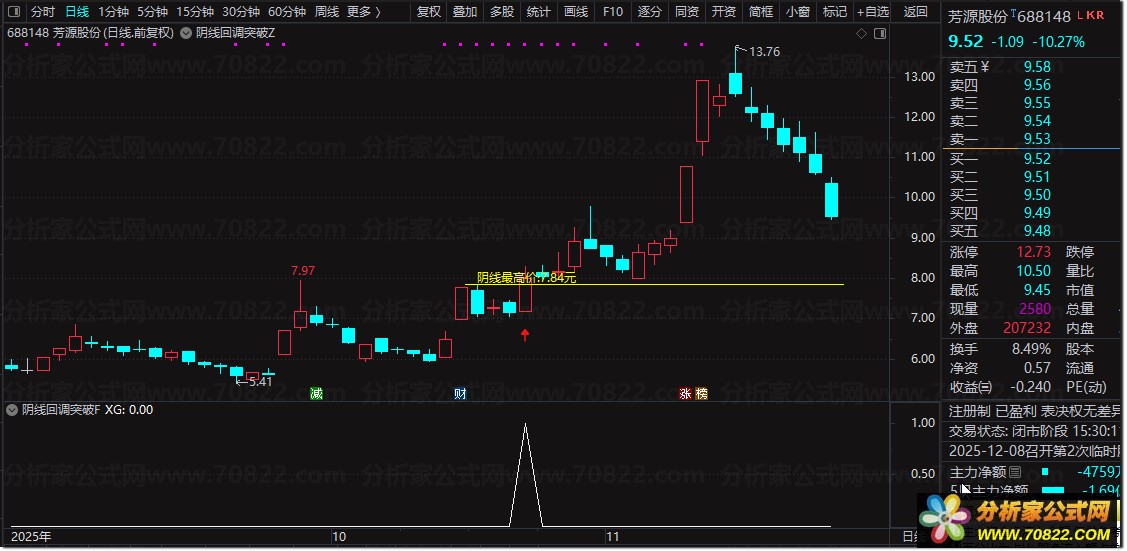
Task: Click the 涨停 value 12.73
Action: tap(1033, 252)
